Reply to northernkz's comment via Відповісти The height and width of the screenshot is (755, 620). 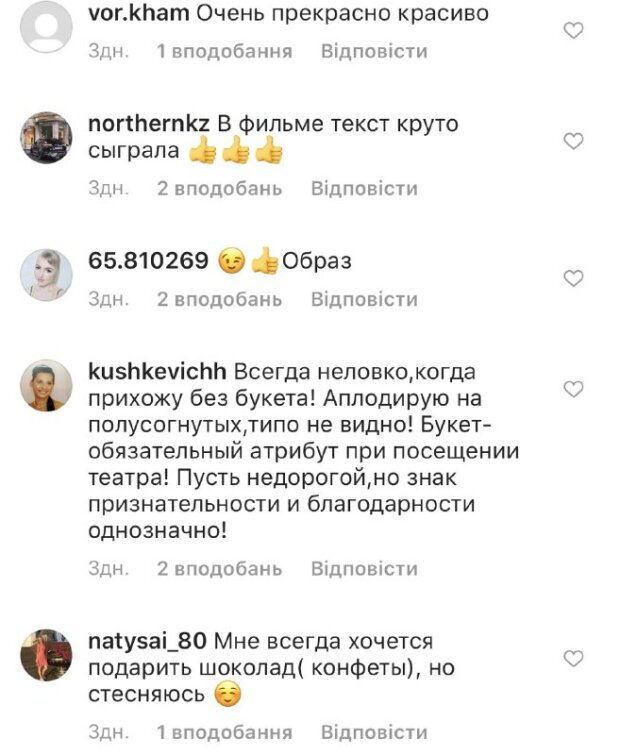364,188
